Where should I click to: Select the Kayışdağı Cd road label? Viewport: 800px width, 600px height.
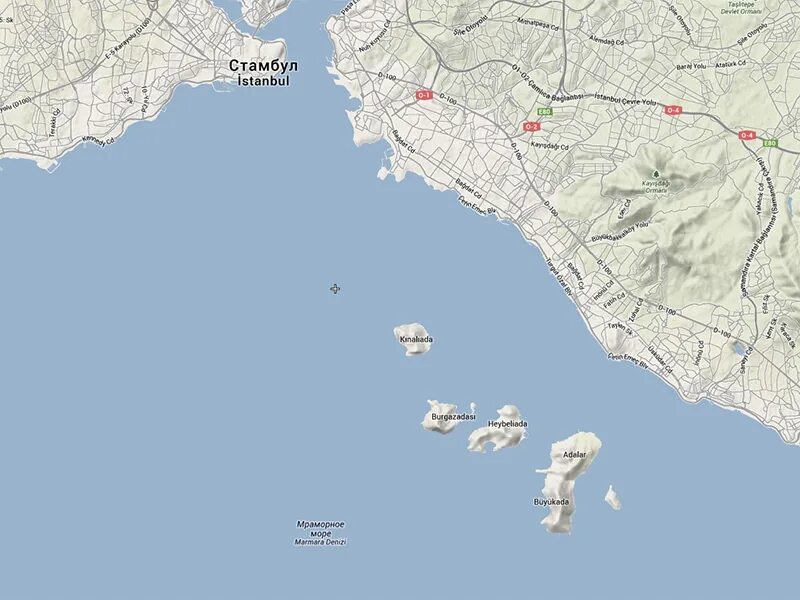click(x=549, y=145)
